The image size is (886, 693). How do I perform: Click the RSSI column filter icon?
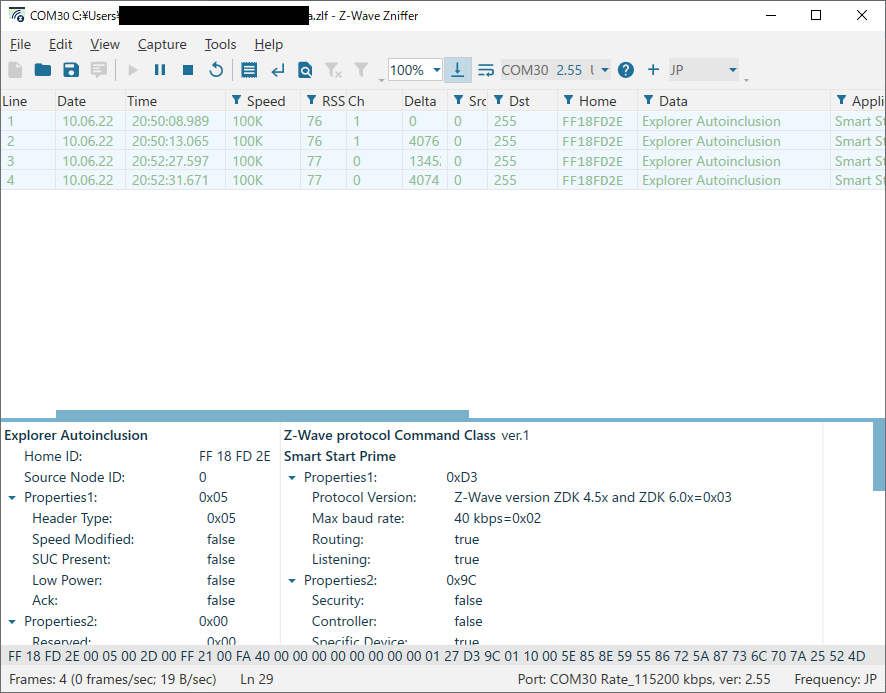(311, 100)
